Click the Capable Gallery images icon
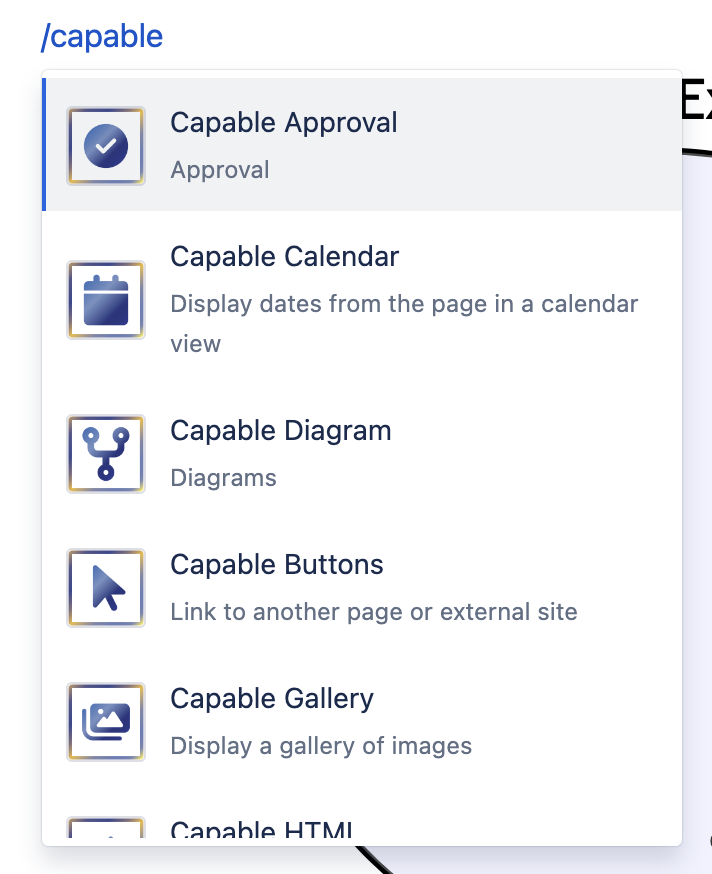 coord(106,722)
